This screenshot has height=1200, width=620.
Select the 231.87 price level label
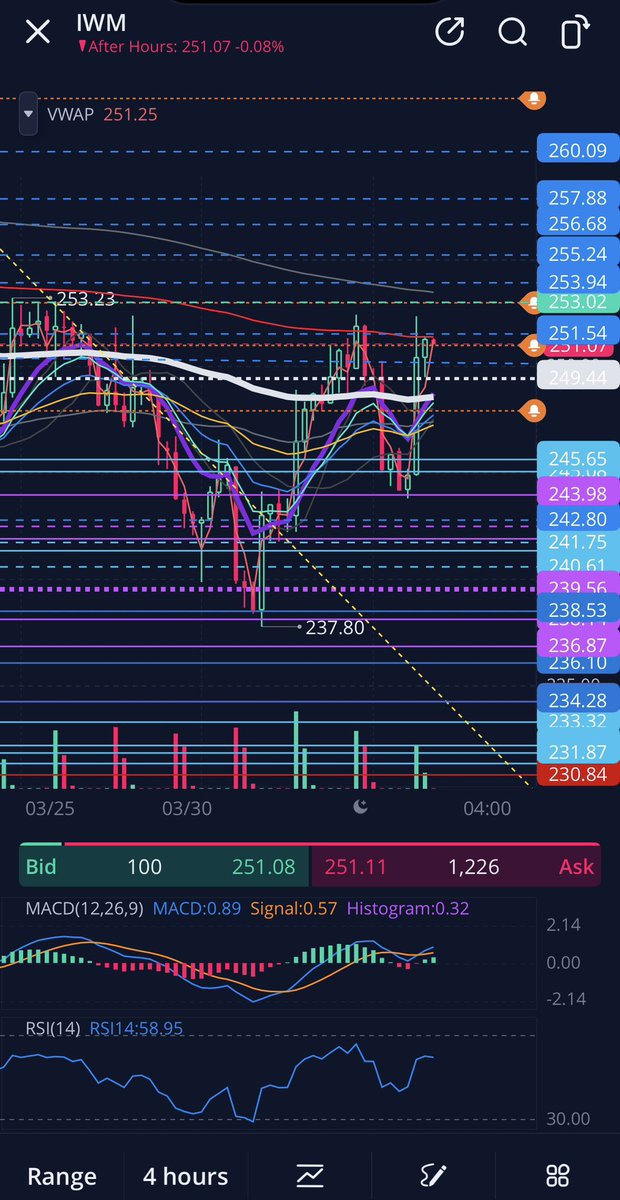pos(578,753)
